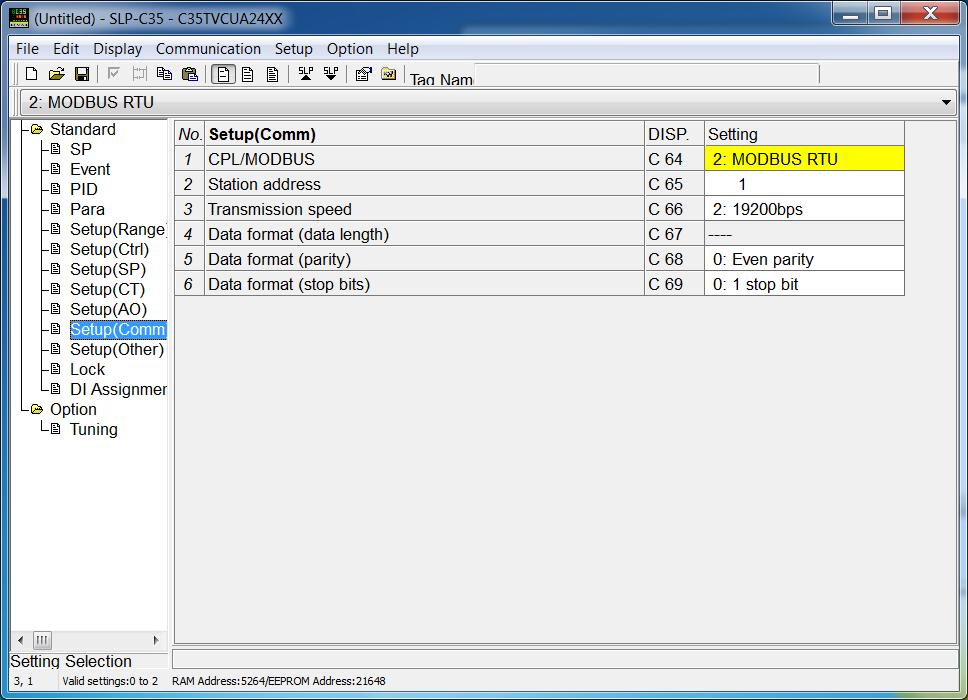Click the 0: Even parity setting cell
Image resolution: width=968 pixels, height=700 pixels.
pyautogui.click(x=804, y=259)
